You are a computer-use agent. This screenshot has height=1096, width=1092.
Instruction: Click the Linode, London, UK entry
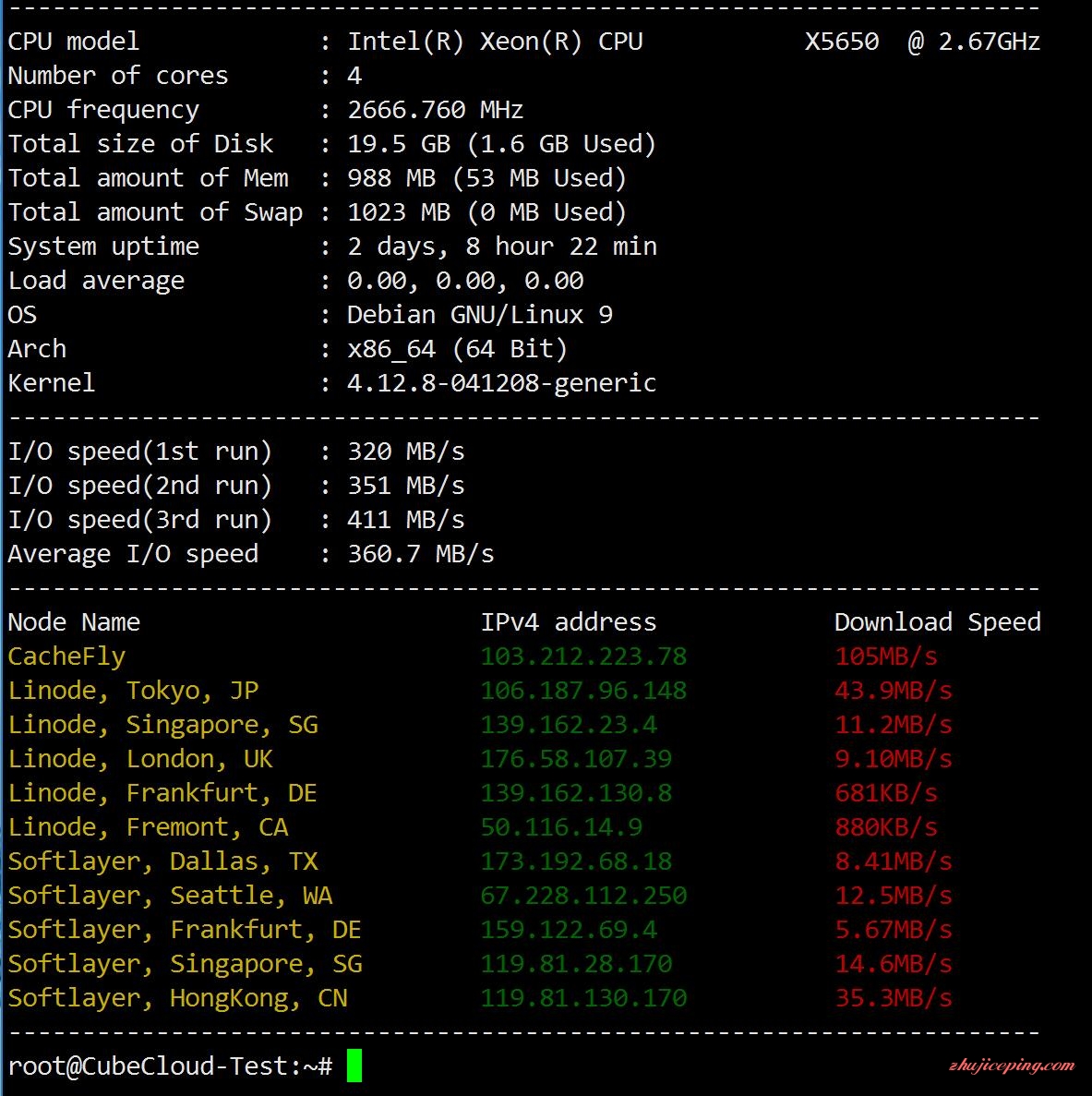click(x=139, y=759)
